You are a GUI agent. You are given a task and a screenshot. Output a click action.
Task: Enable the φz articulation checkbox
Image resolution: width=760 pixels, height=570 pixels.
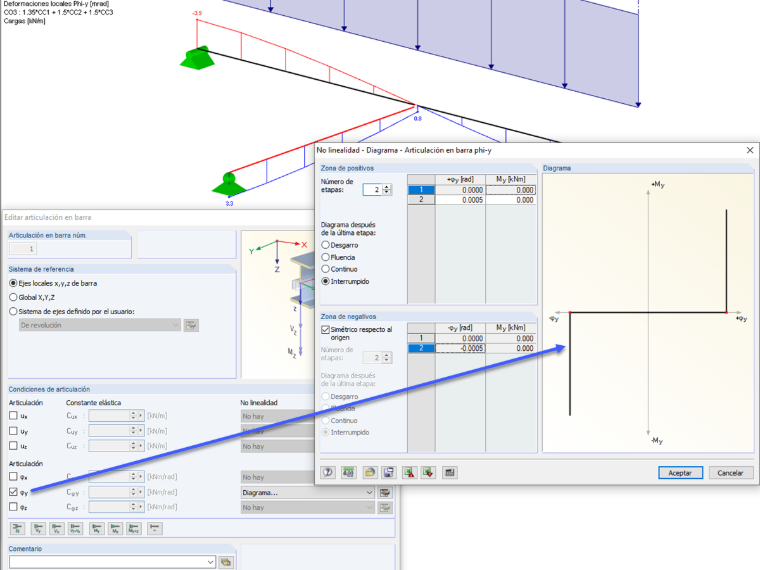pos(13,507)
